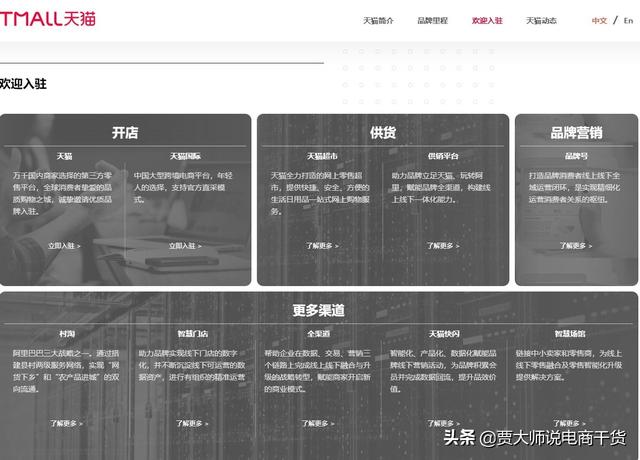Click 了解更多 under 全渠道

click(318, 423)
